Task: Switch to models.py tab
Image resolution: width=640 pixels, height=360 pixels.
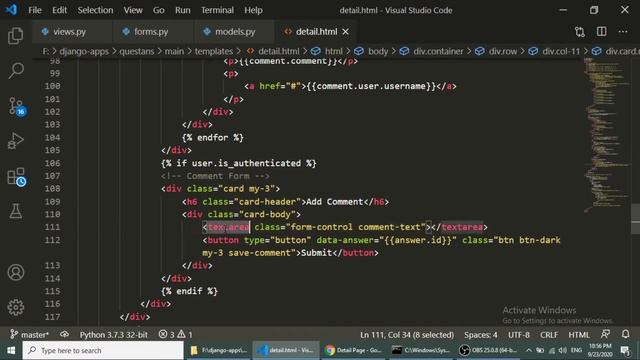Action: tap(235, 31)
